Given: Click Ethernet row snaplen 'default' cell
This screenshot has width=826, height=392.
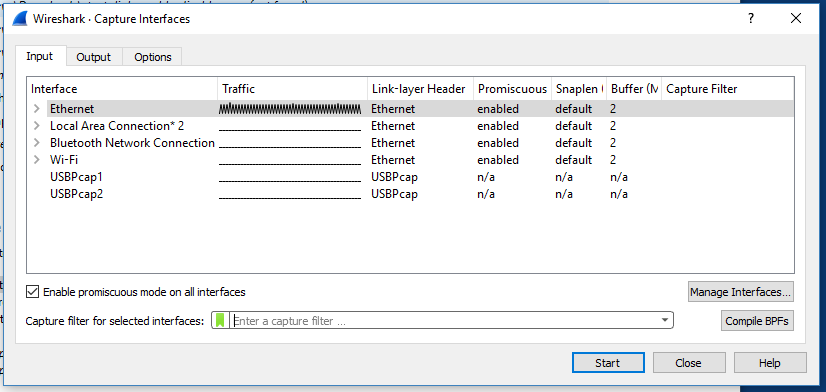Looking at the screenshot, I should click(574, 109).
